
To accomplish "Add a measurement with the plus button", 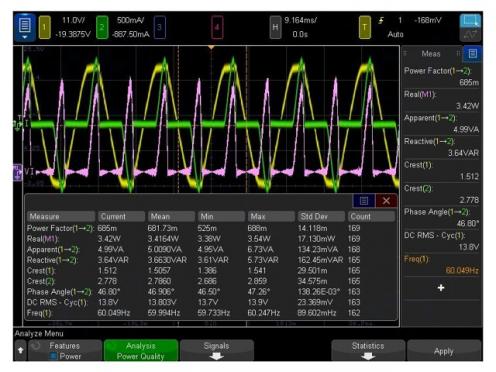I will (441, 288).
